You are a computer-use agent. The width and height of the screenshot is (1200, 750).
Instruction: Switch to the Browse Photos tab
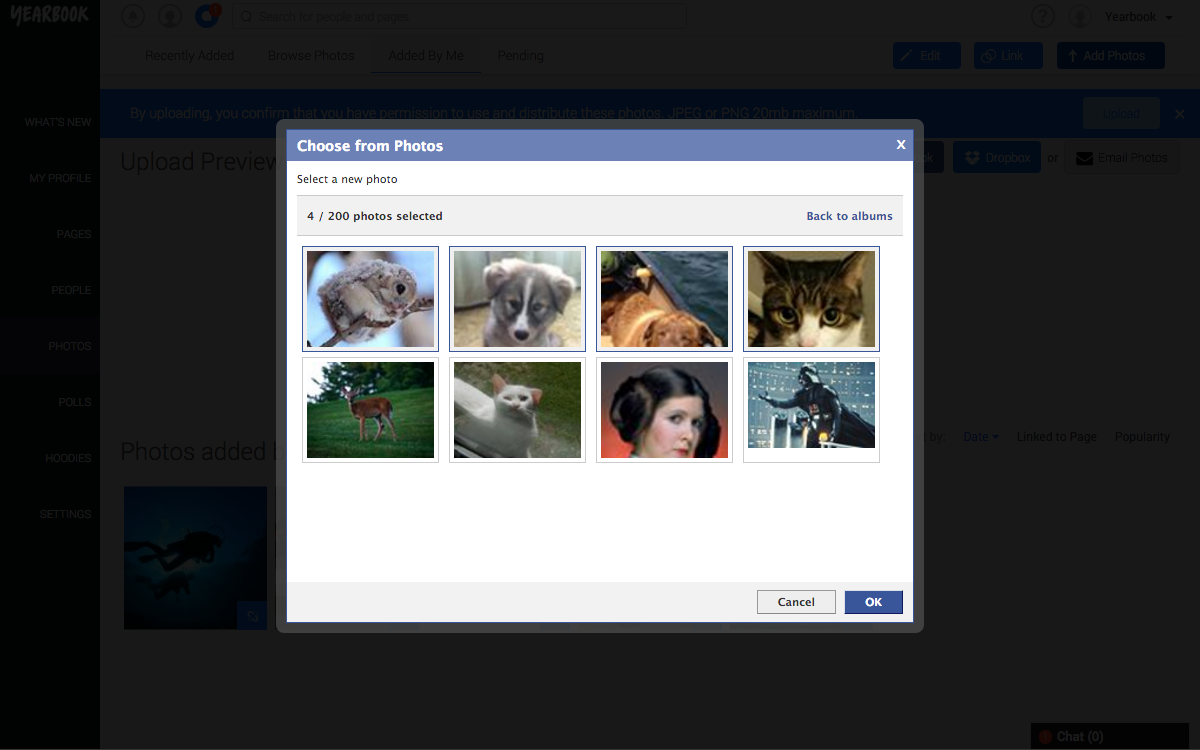[x=311, y=56]
